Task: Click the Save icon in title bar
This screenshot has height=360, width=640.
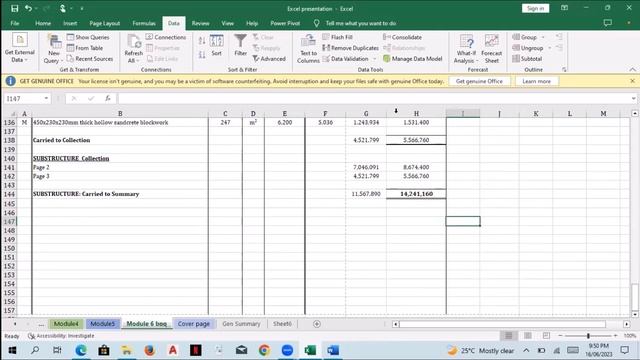Action: tap(15, 9)
